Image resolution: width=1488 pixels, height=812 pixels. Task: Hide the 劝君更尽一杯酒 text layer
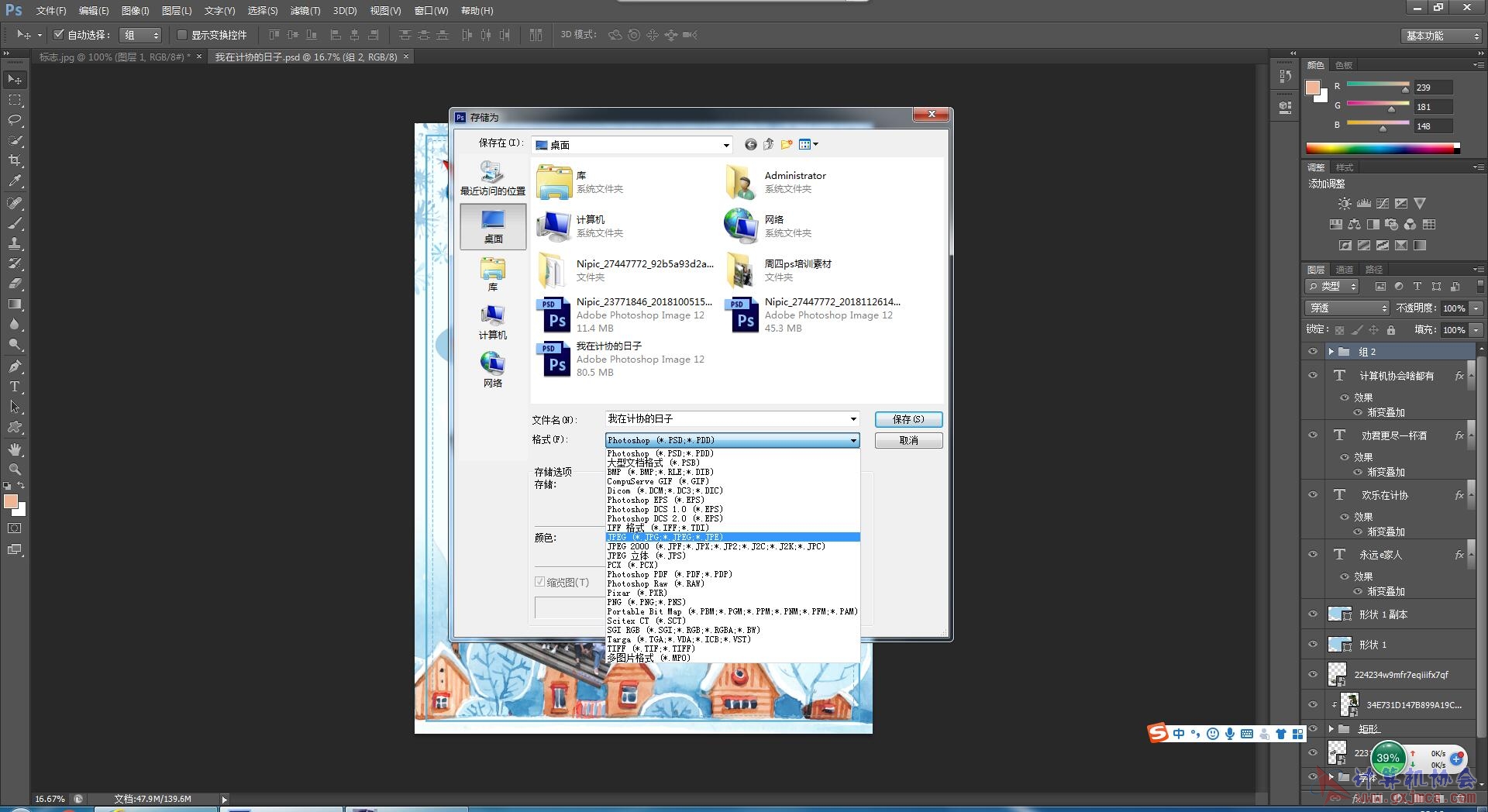[x=1313, y=435]
